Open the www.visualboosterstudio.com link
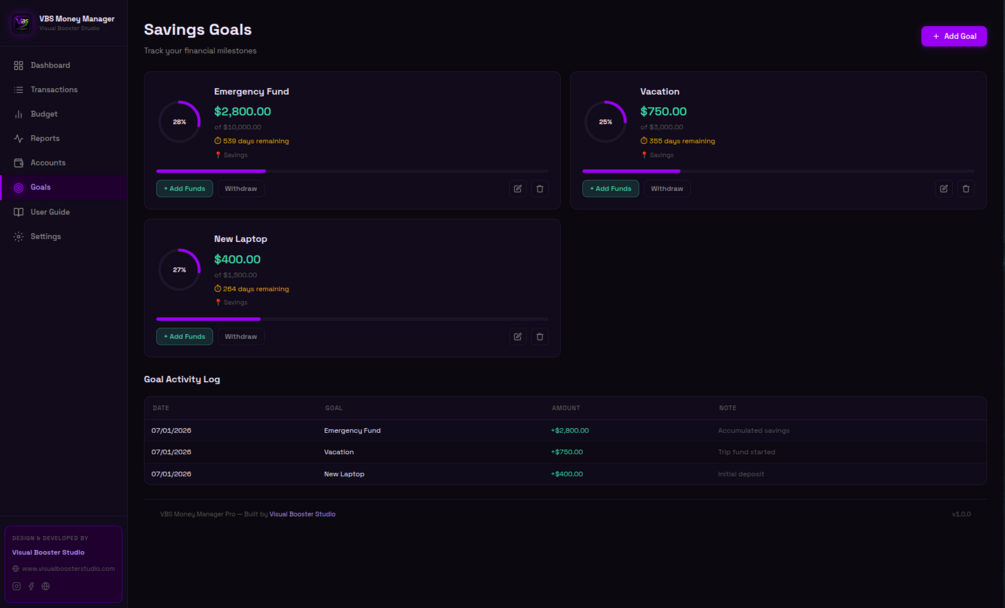1005x608 pixels. [69, 569]
